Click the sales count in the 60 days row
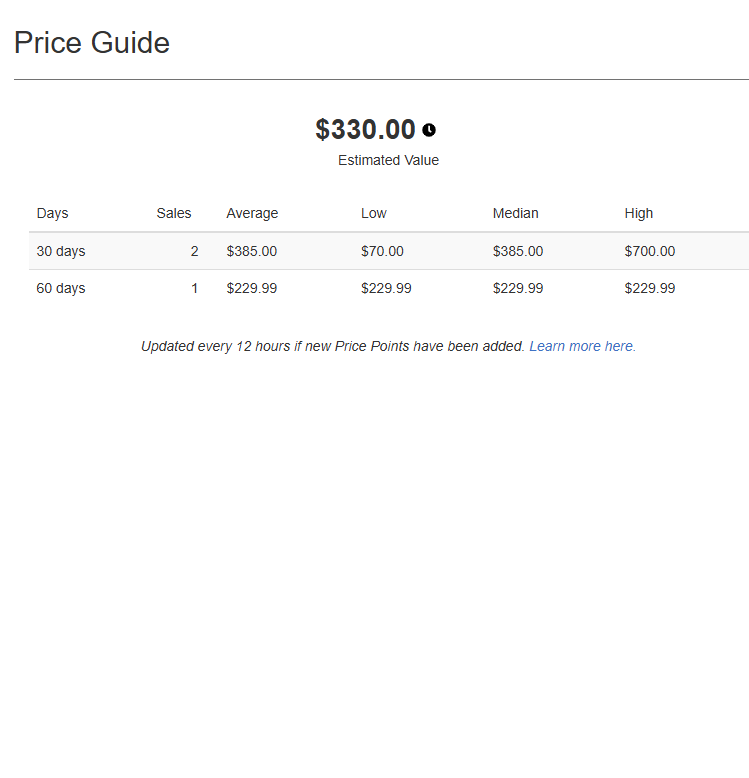Image resolution: width=749 pixels, height=778 pixels. click(194, 288)
